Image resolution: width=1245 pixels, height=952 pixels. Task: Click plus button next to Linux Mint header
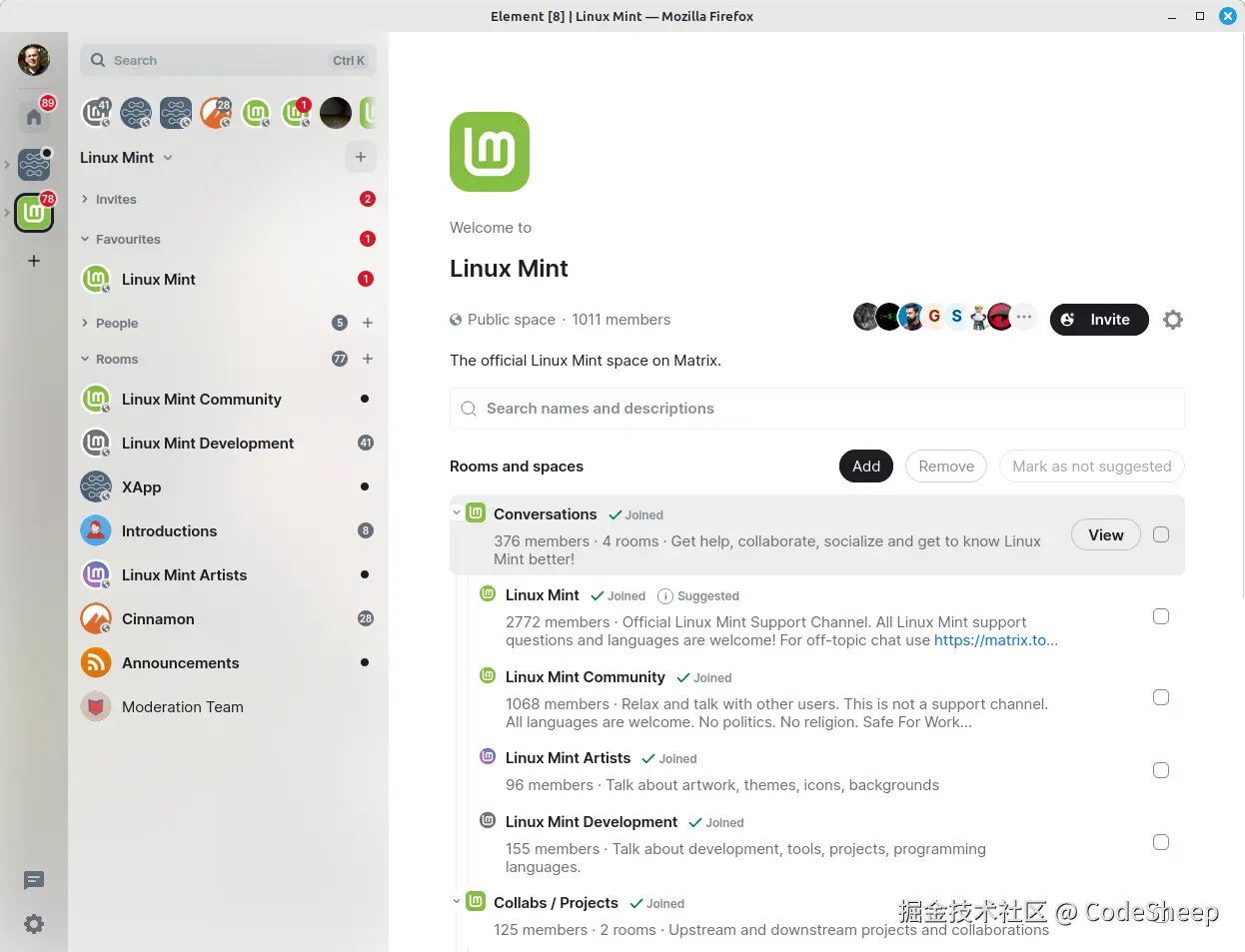[x=361, y=157]
